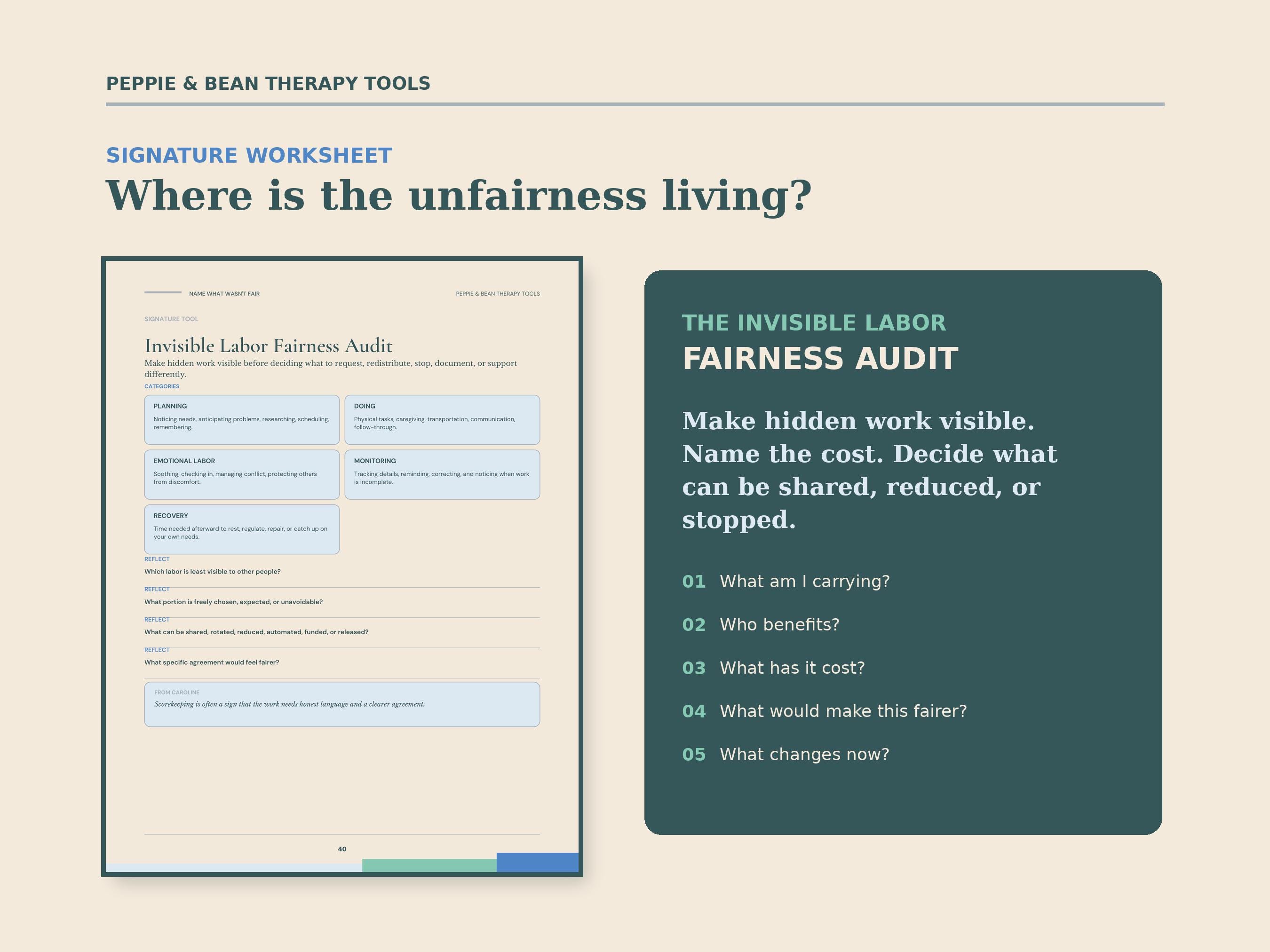Click the 'SIGNATURE TOOL' label on worksheet
This screenshot has height=952, width=1270.
point(171,319)
